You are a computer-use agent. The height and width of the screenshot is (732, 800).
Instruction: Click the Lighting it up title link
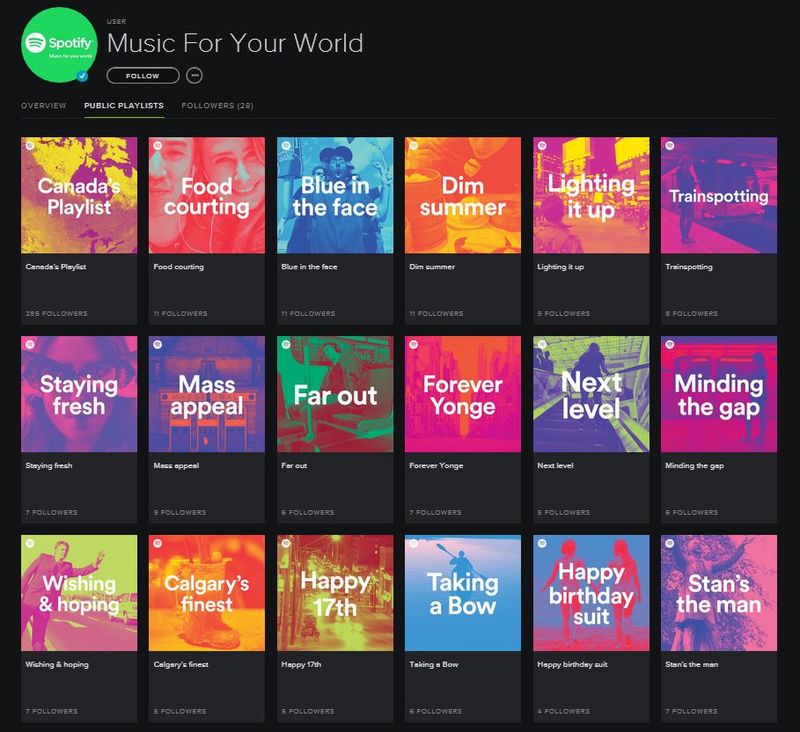coord(561,267)
